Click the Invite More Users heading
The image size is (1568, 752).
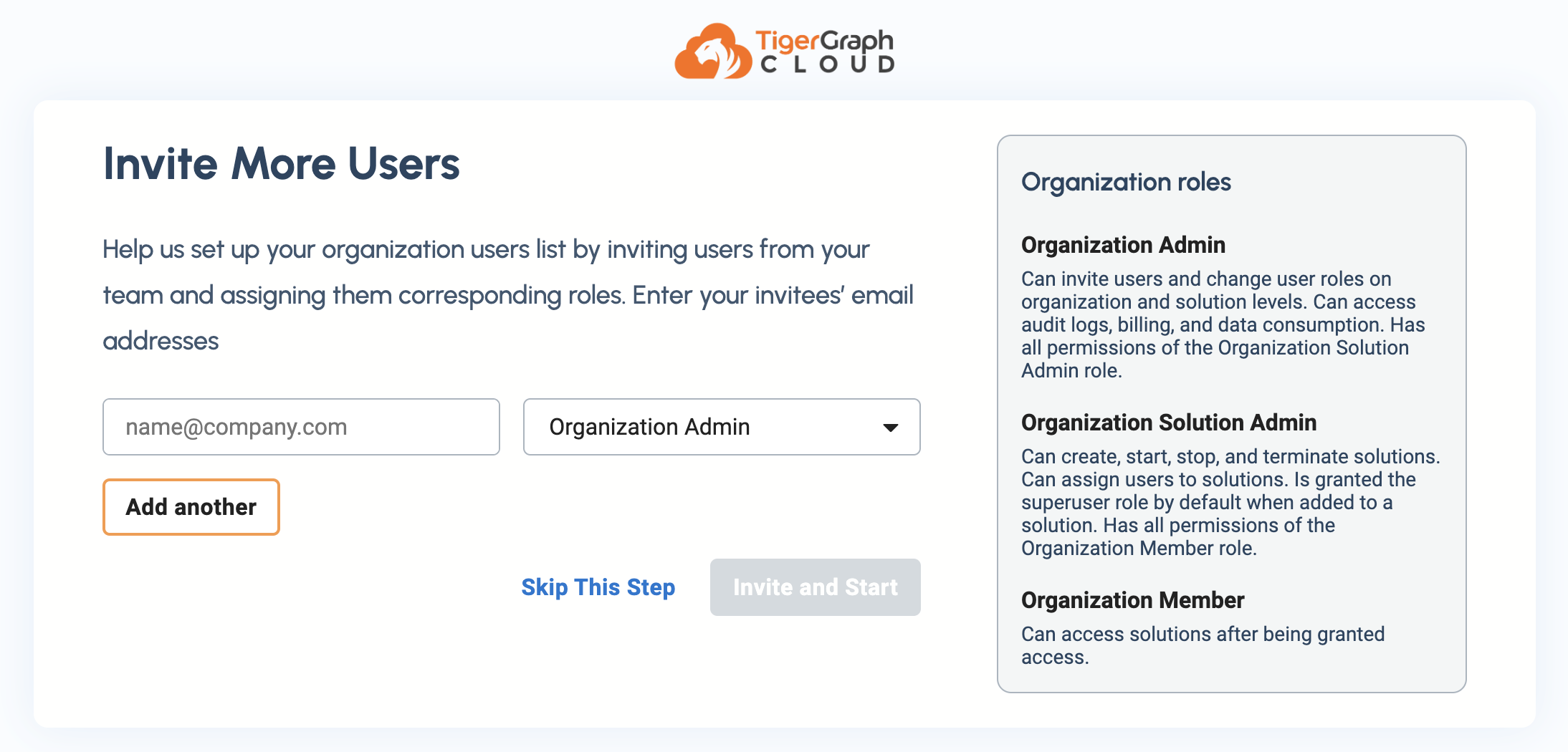click(x=281, y=164)
